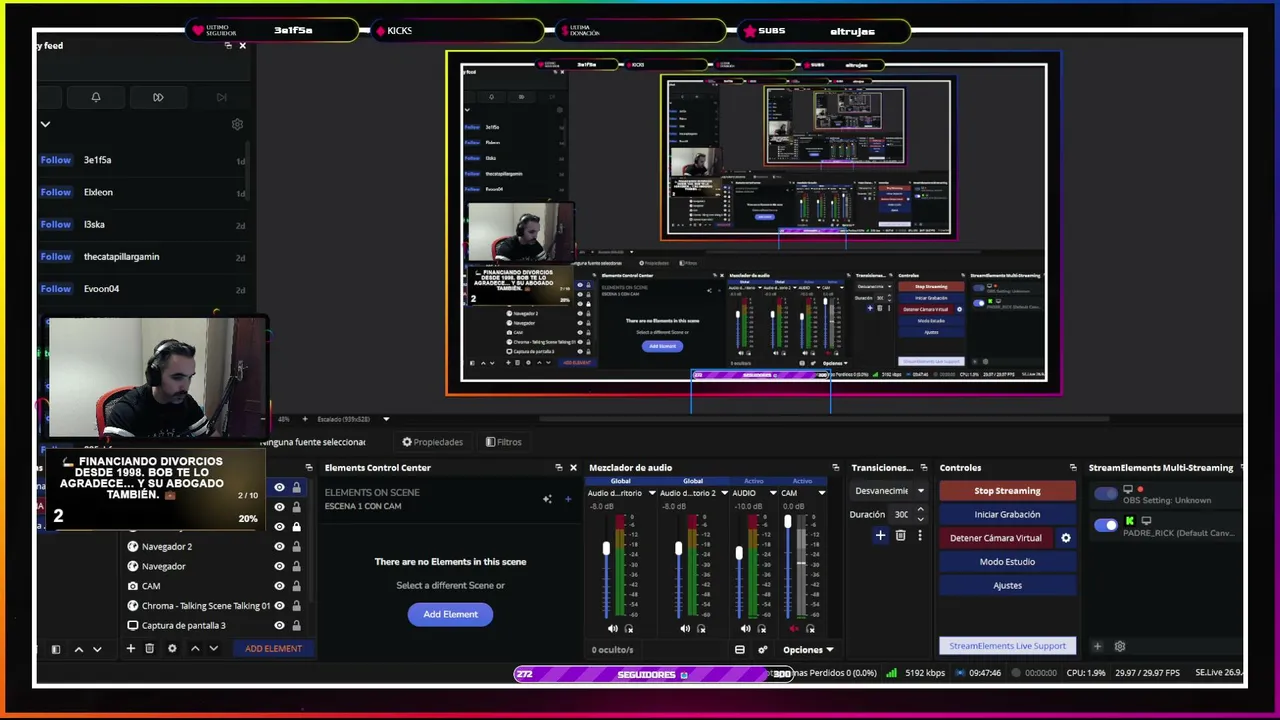This screenshot has width=1280, height=720.
Task: Hide the Navegador source
Action: [279, 566]
